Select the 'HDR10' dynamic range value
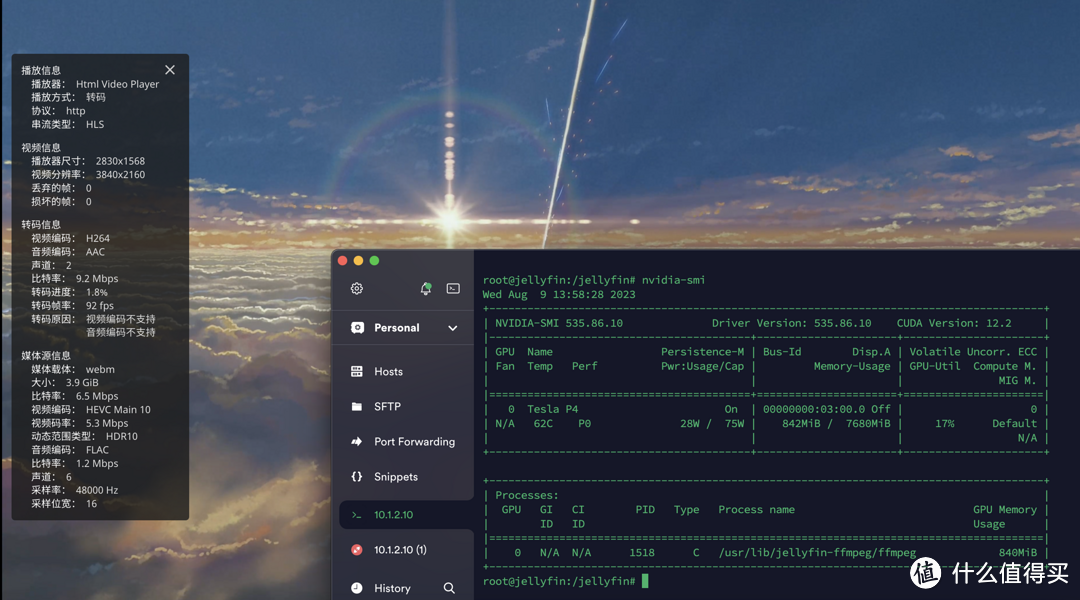 pos(121,436)
